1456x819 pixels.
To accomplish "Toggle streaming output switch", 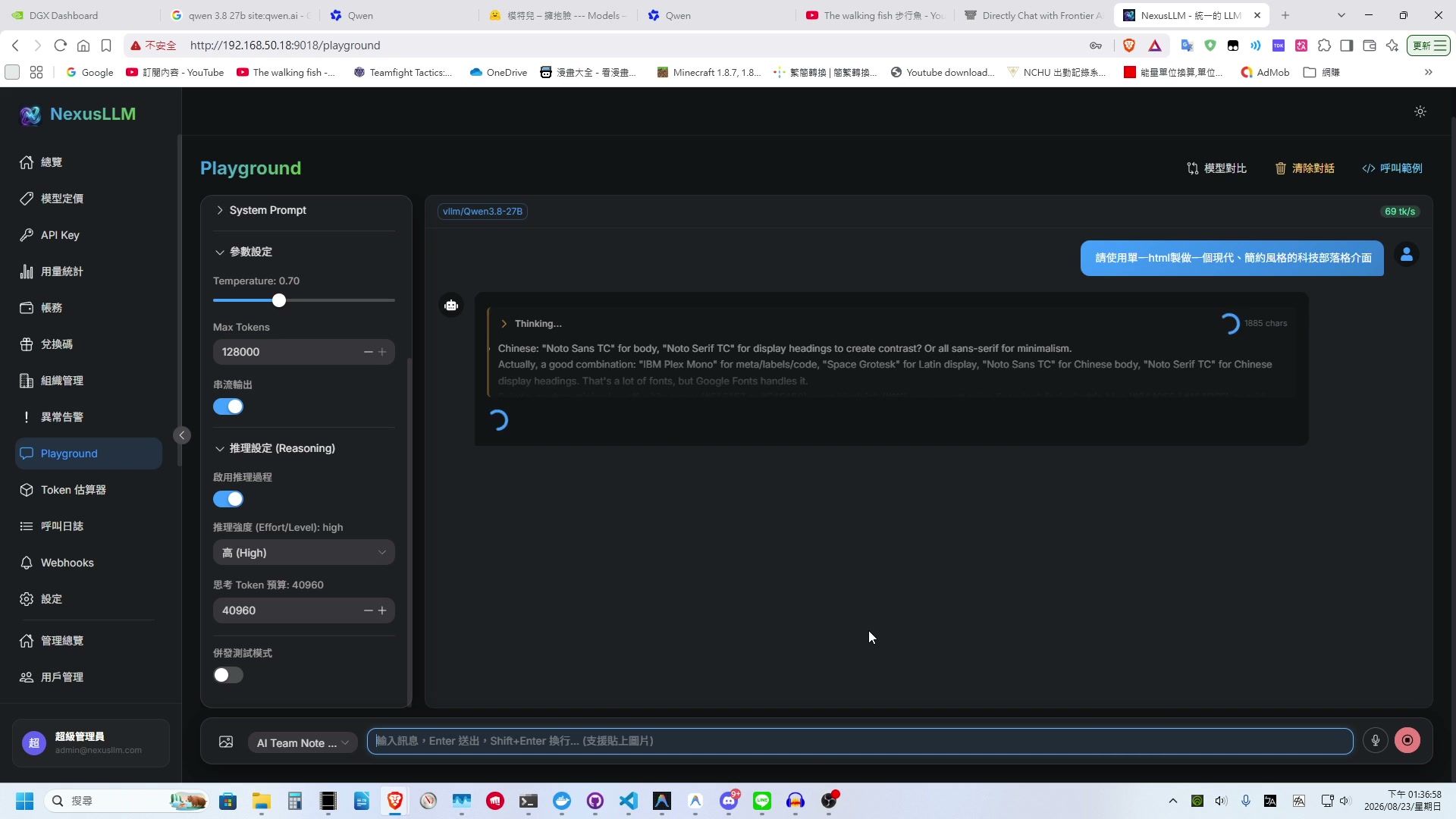I will coord(228,406).
